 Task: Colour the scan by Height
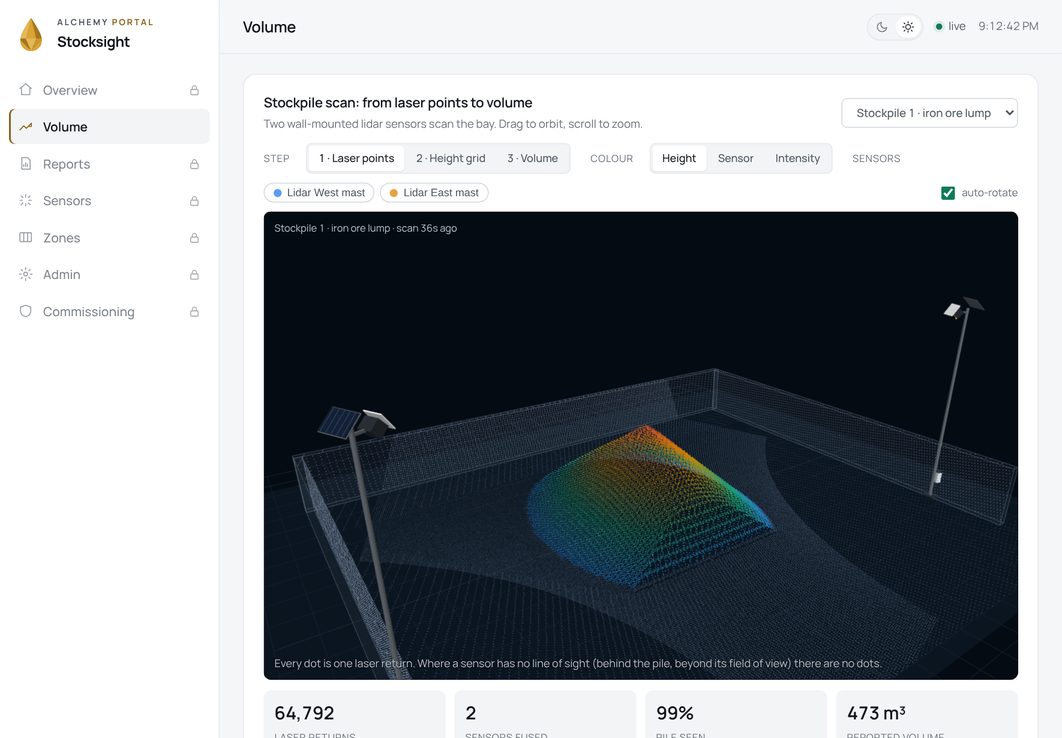pyautogui.click(x=679, y=158)
